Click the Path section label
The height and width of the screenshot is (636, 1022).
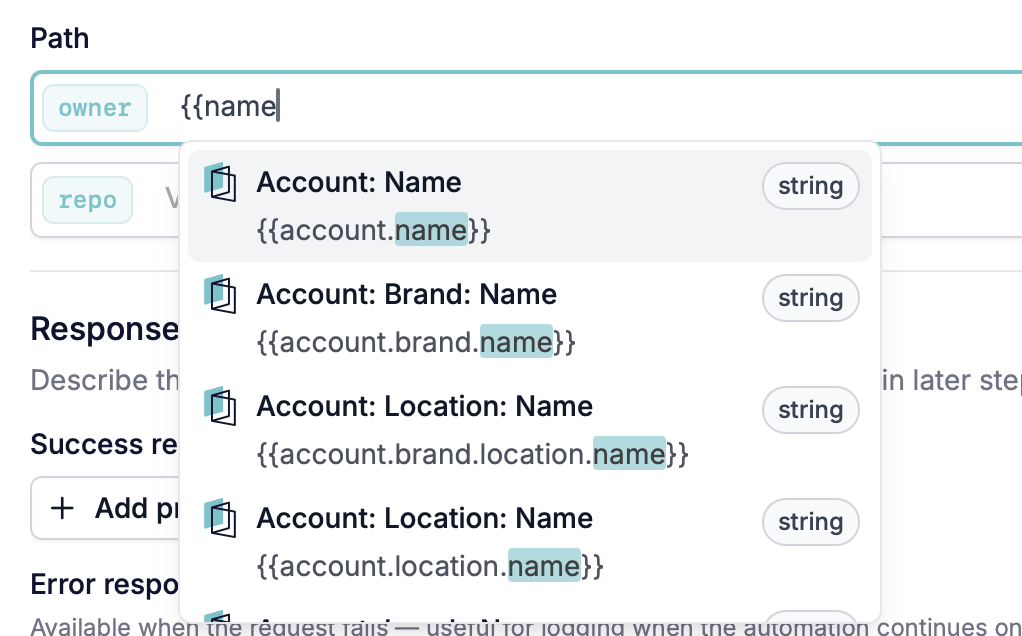tap(60, 38)
